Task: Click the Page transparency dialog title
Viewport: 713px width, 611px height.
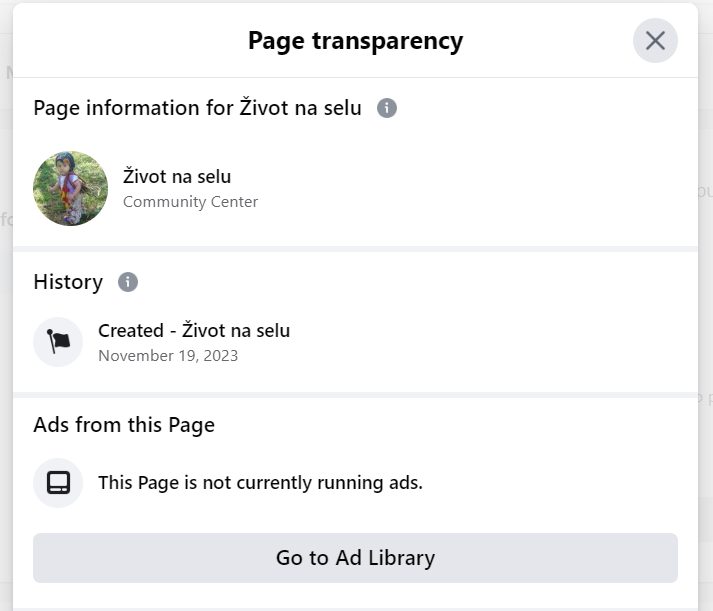Action: (355, 41)
